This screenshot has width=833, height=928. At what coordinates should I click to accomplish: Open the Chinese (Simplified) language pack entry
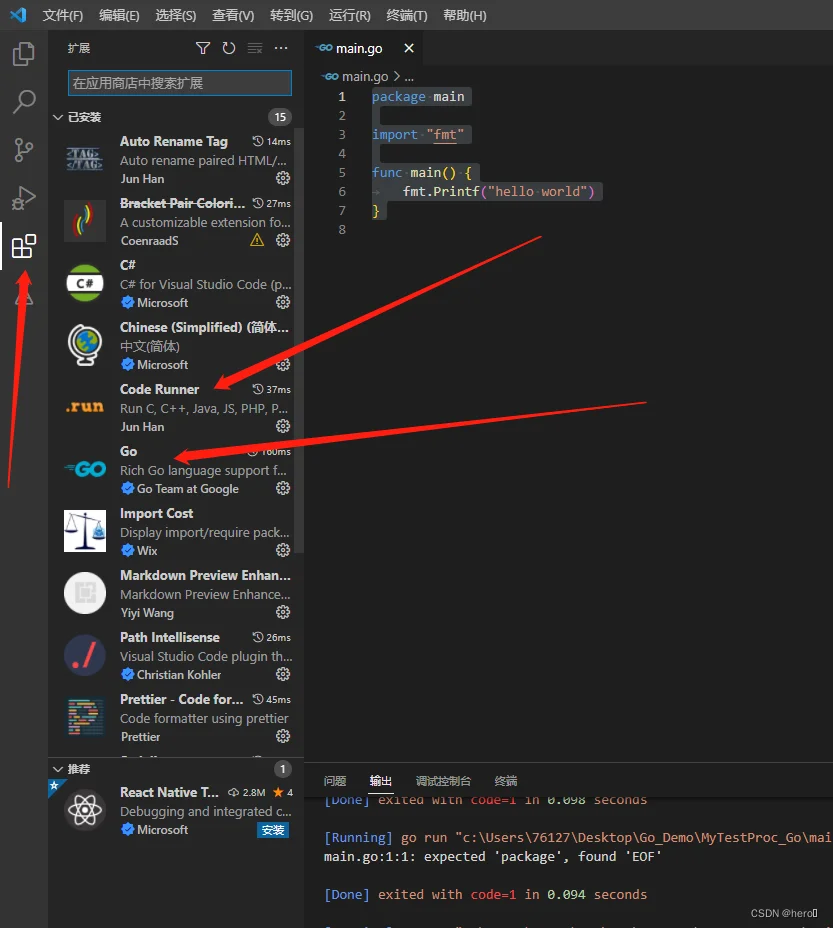point(176,346)
